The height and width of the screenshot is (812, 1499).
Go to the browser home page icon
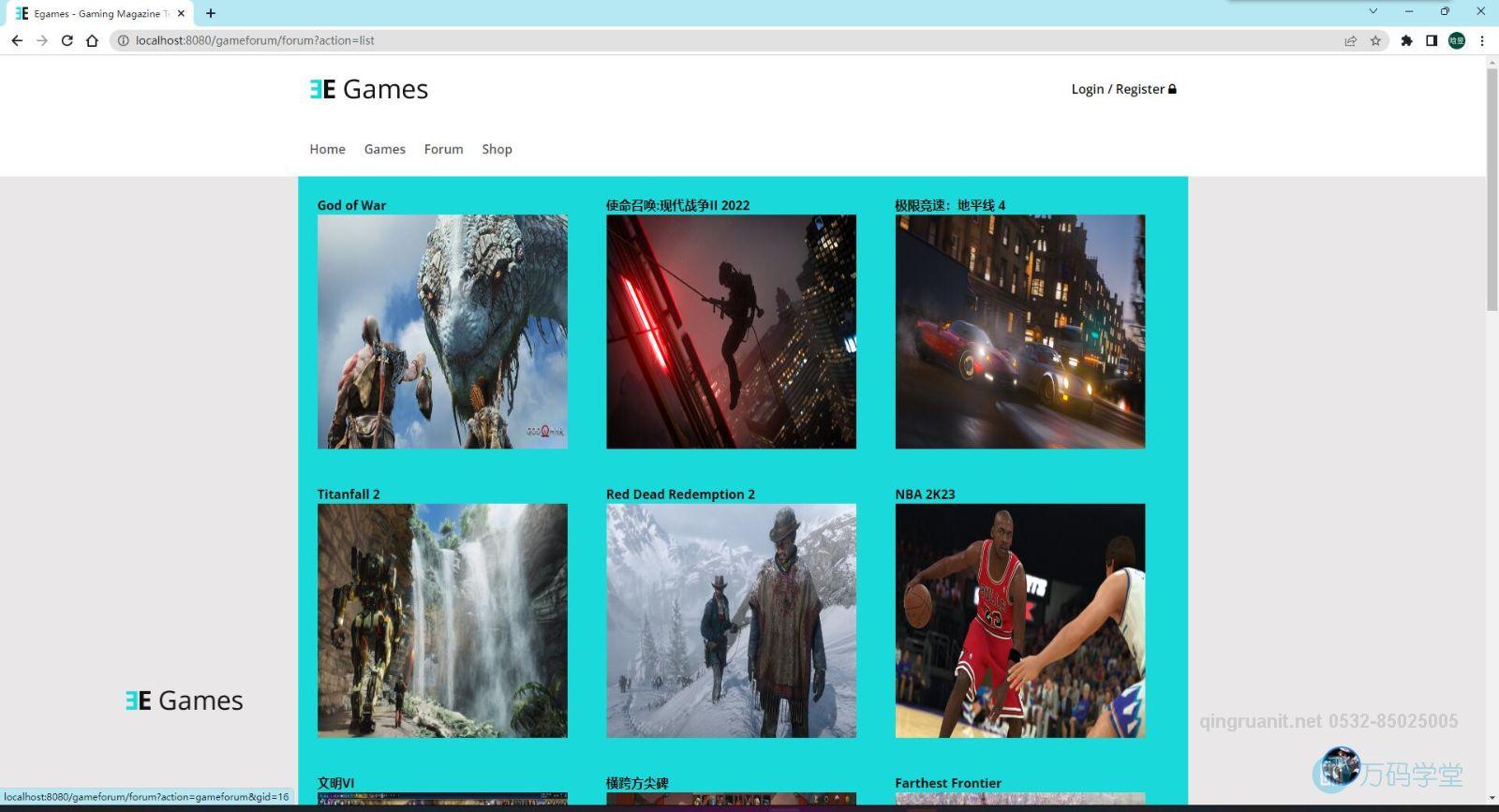point(92,40)
